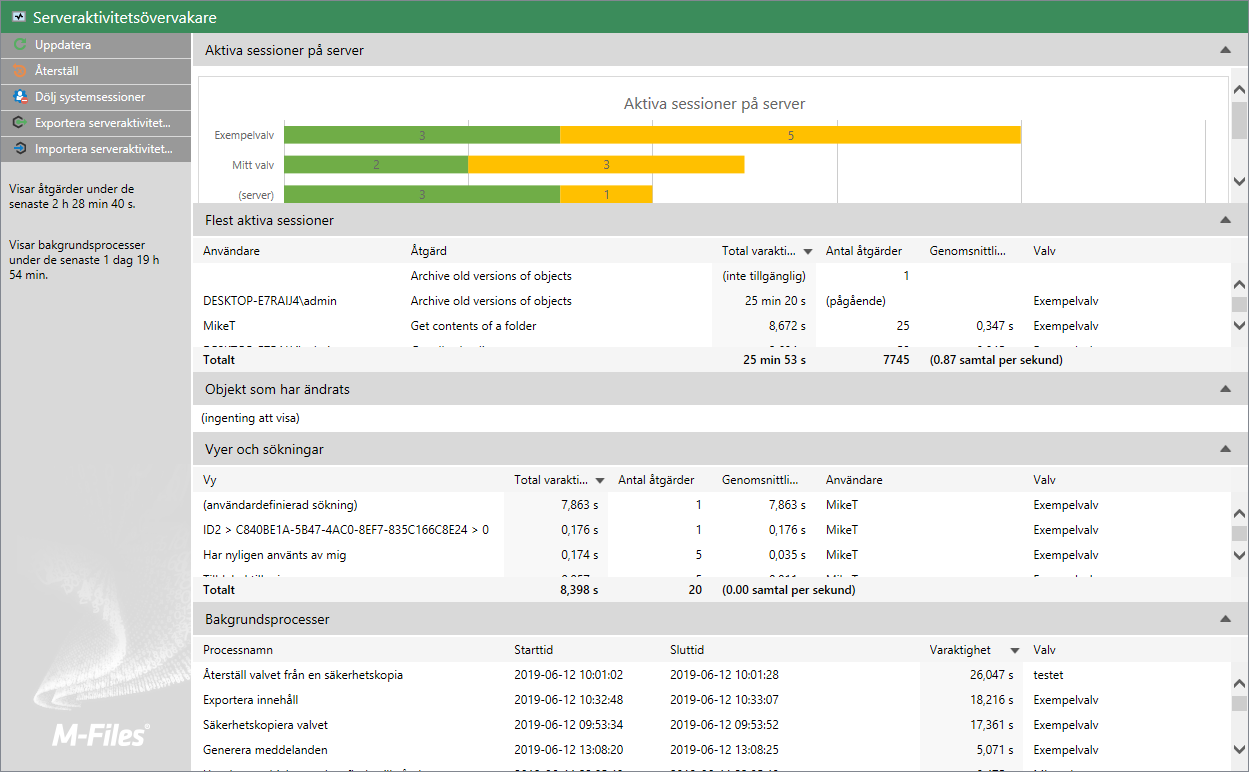The width and height of the screenshot is (1249, 772).
Task: Click sessions table scroll down arrow
Action: tap(1239, 326)
